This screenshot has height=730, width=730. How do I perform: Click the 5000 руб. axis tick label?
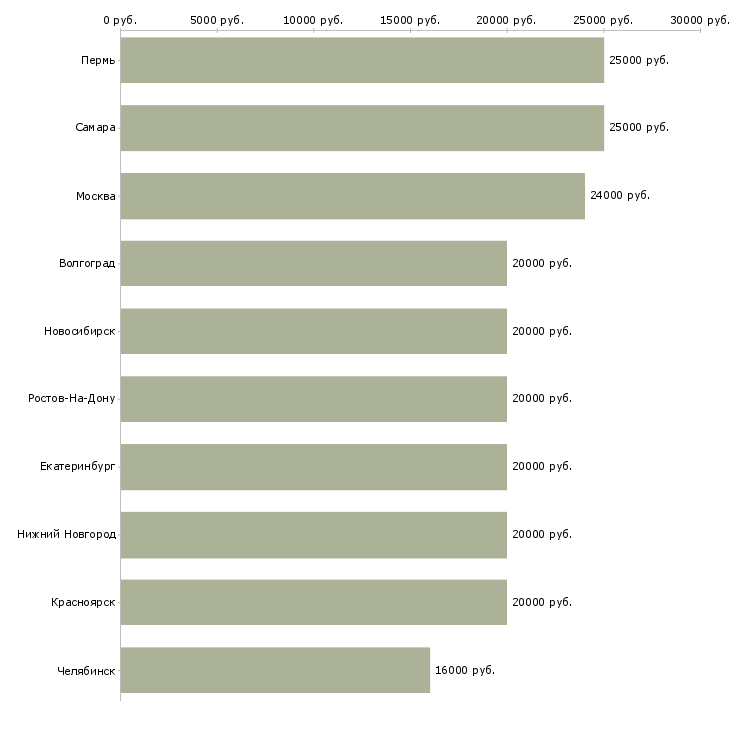coord(216,20)
